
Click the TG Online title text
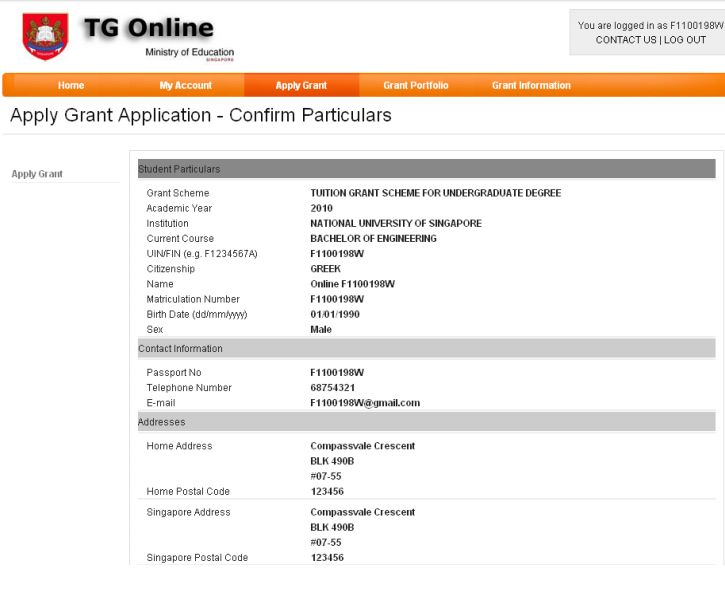pos(148,28)
